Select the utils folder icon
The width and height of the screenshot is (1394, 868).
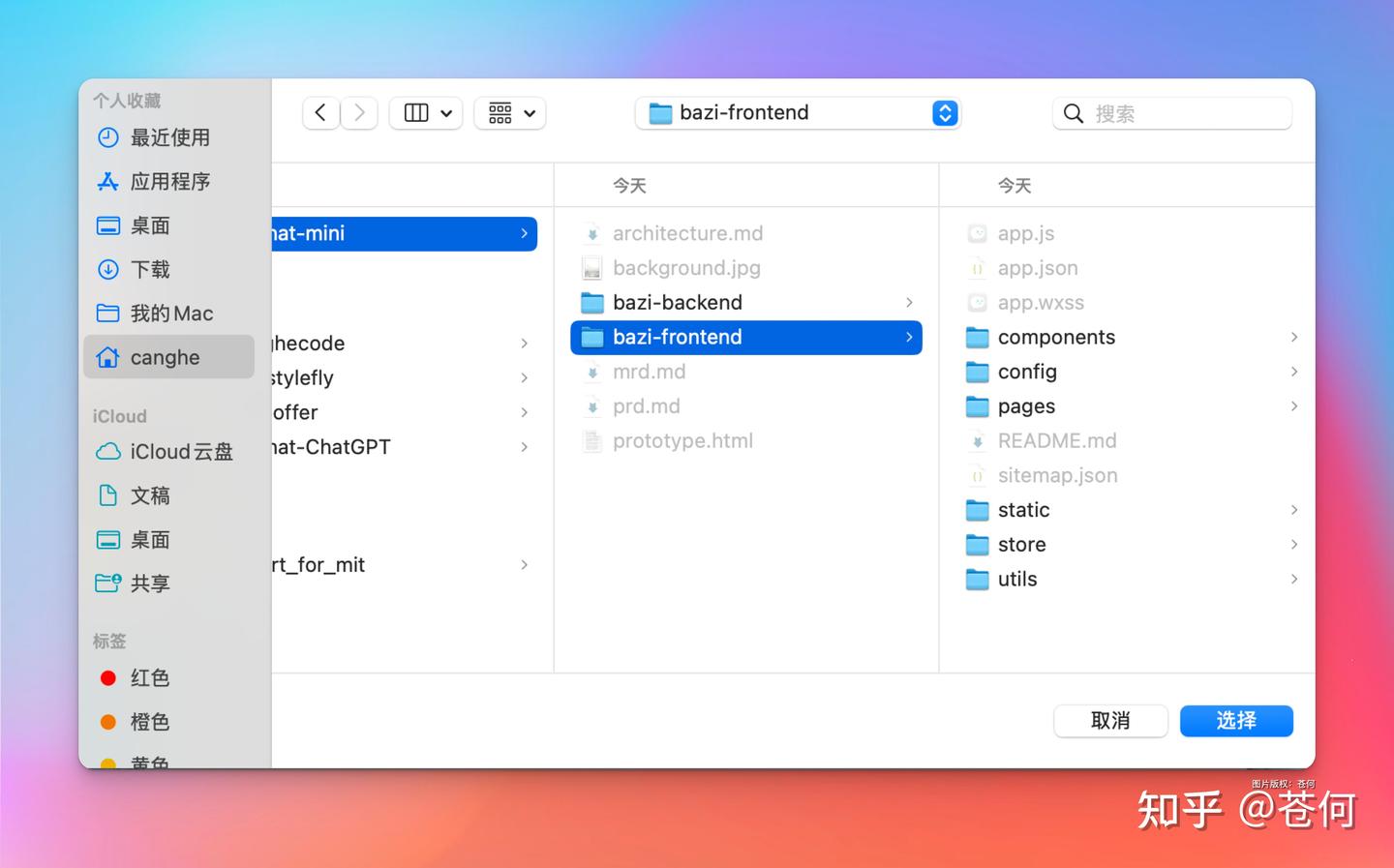978,580
